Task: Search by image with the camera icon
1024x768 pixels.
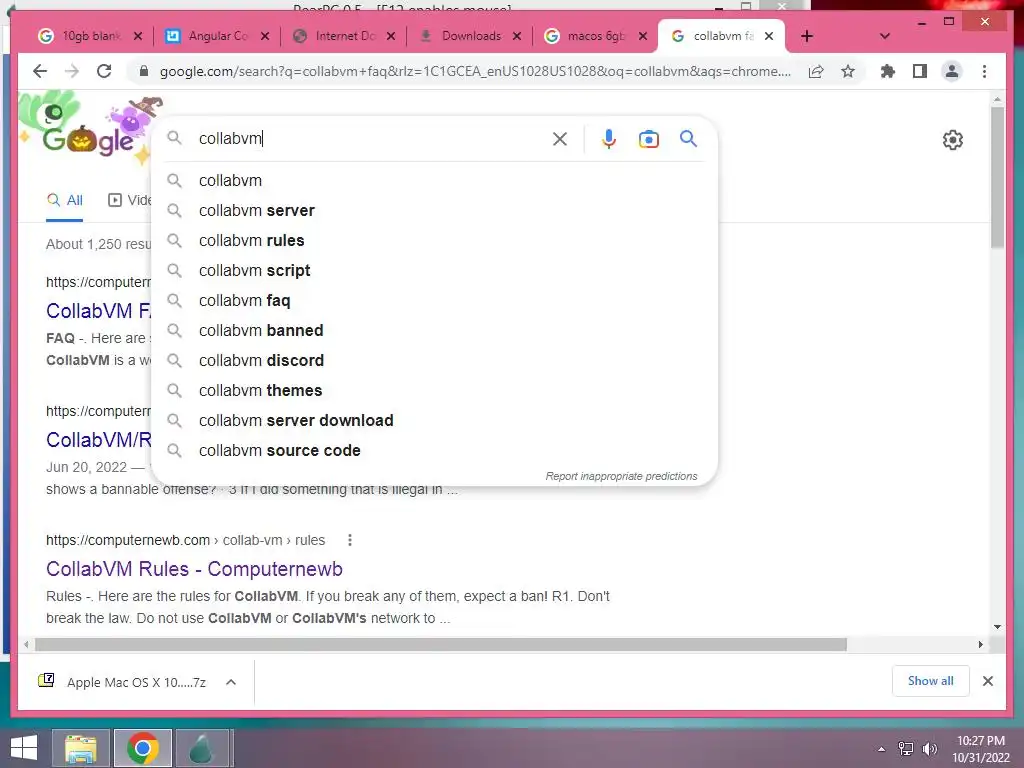Action: coord(648,139)
